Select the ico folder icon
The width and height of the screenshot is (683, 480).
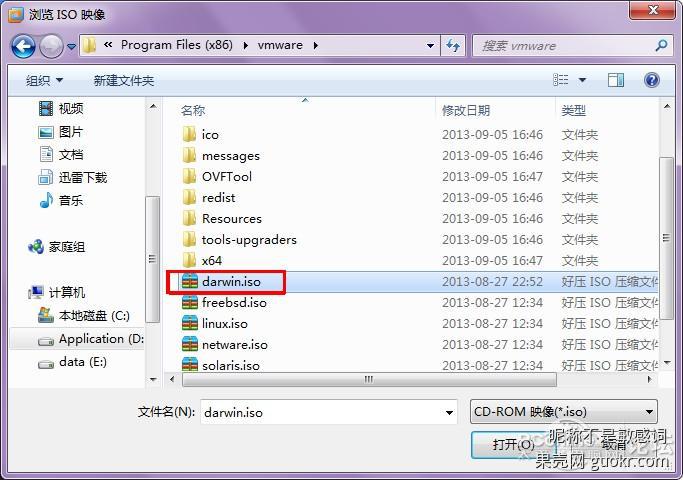[x=189, y=134]
